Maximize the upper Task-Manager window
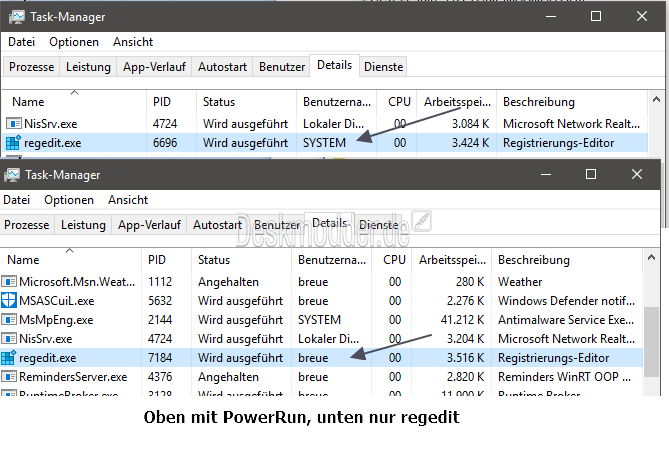Screen dimensions: 669x456 click(596, 17)
